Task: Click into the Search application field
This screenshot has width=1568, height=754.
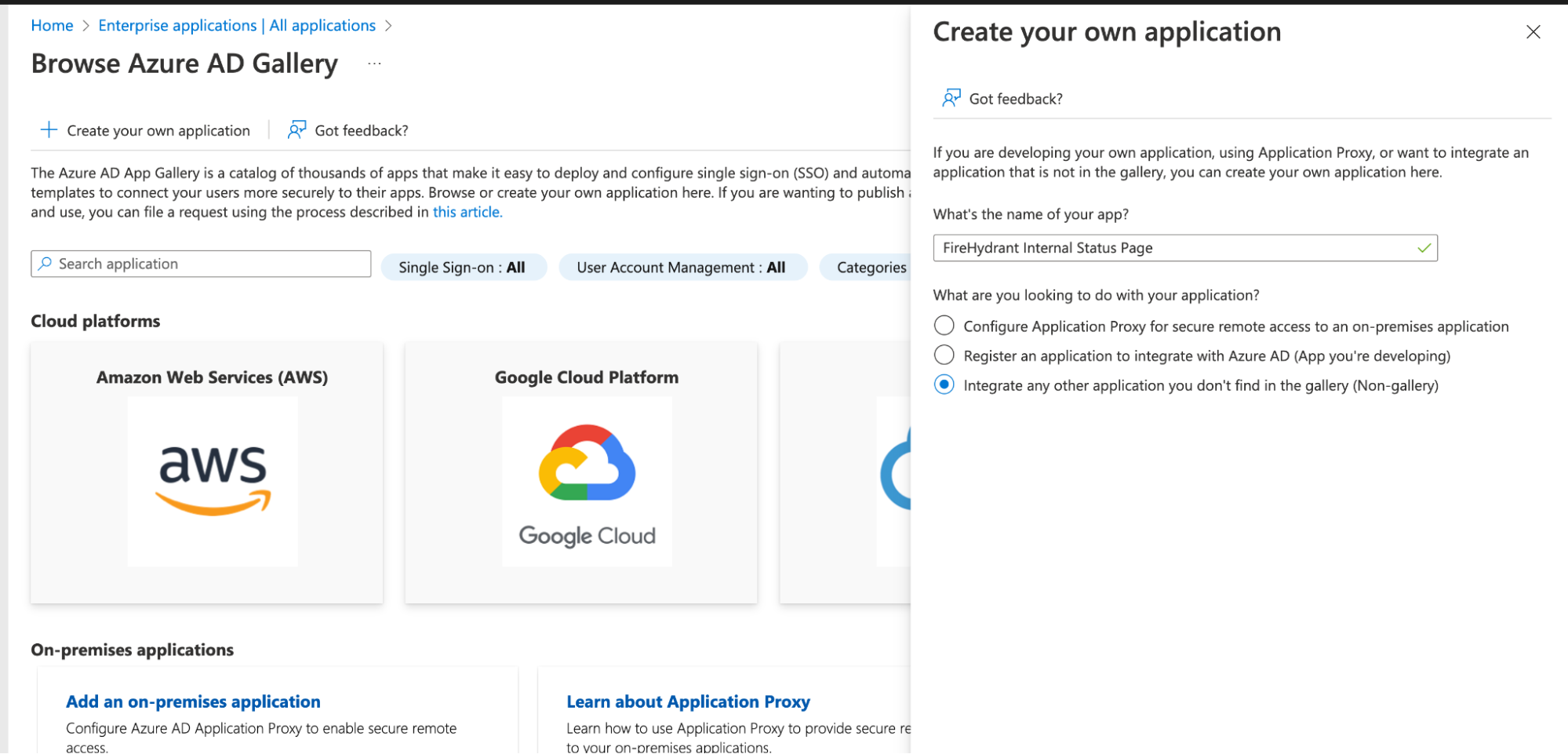Action: coord(201,264)
